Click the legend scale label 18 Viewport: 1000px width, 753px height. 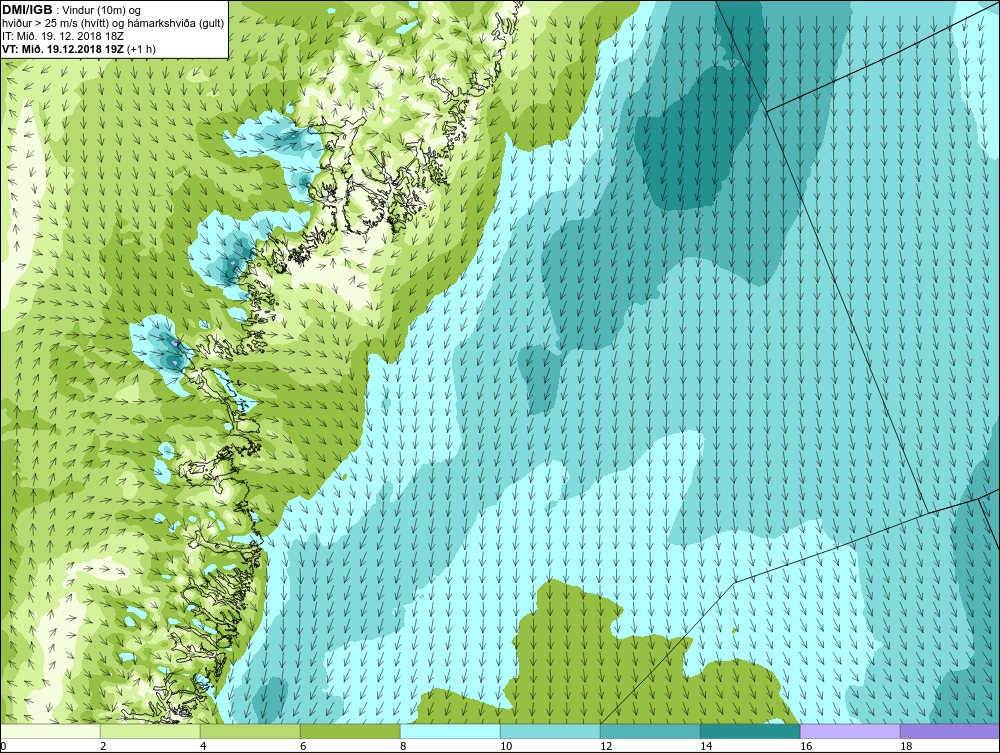[906, 746]
